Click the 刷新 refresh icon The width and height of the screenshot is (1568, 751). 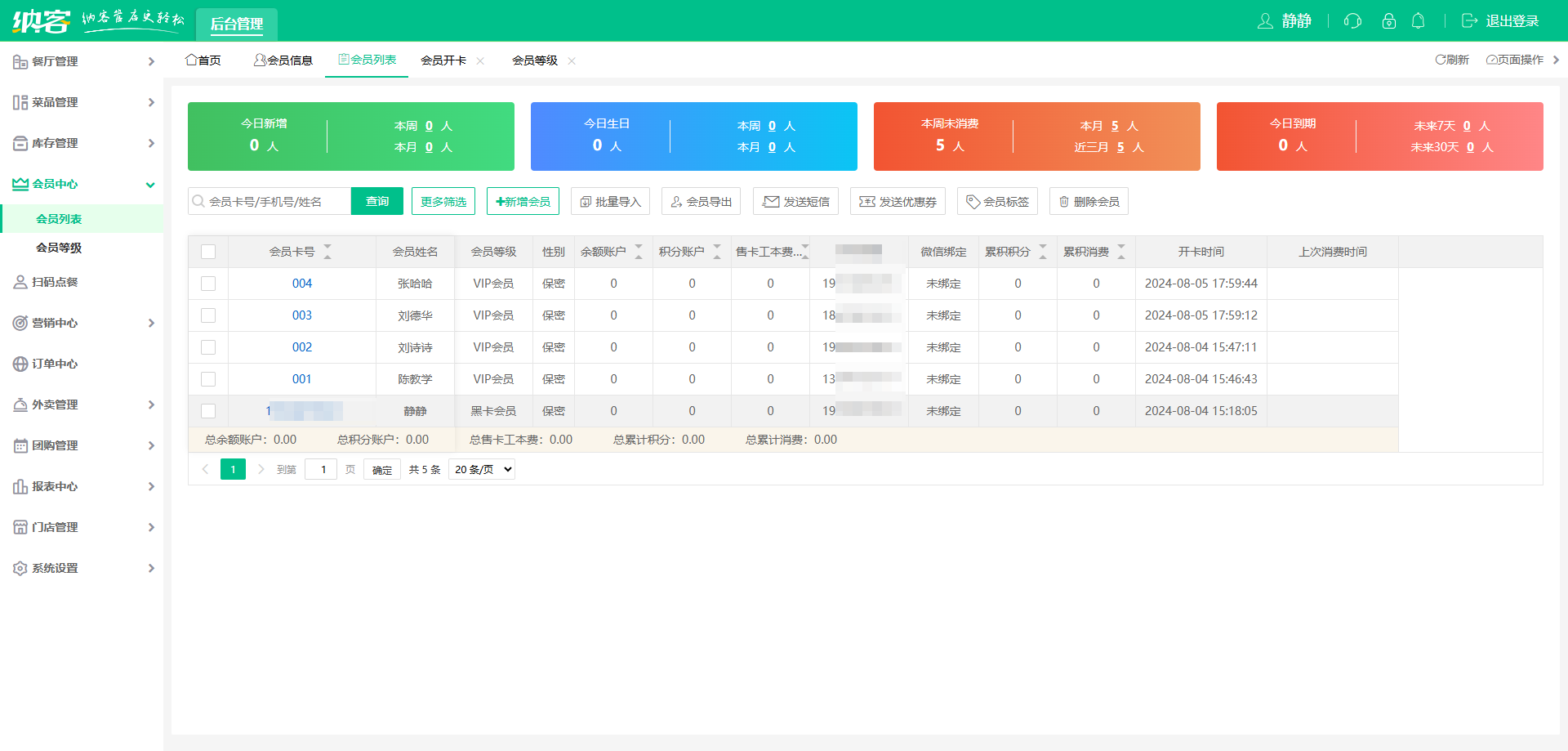(x=1451, y=60)
